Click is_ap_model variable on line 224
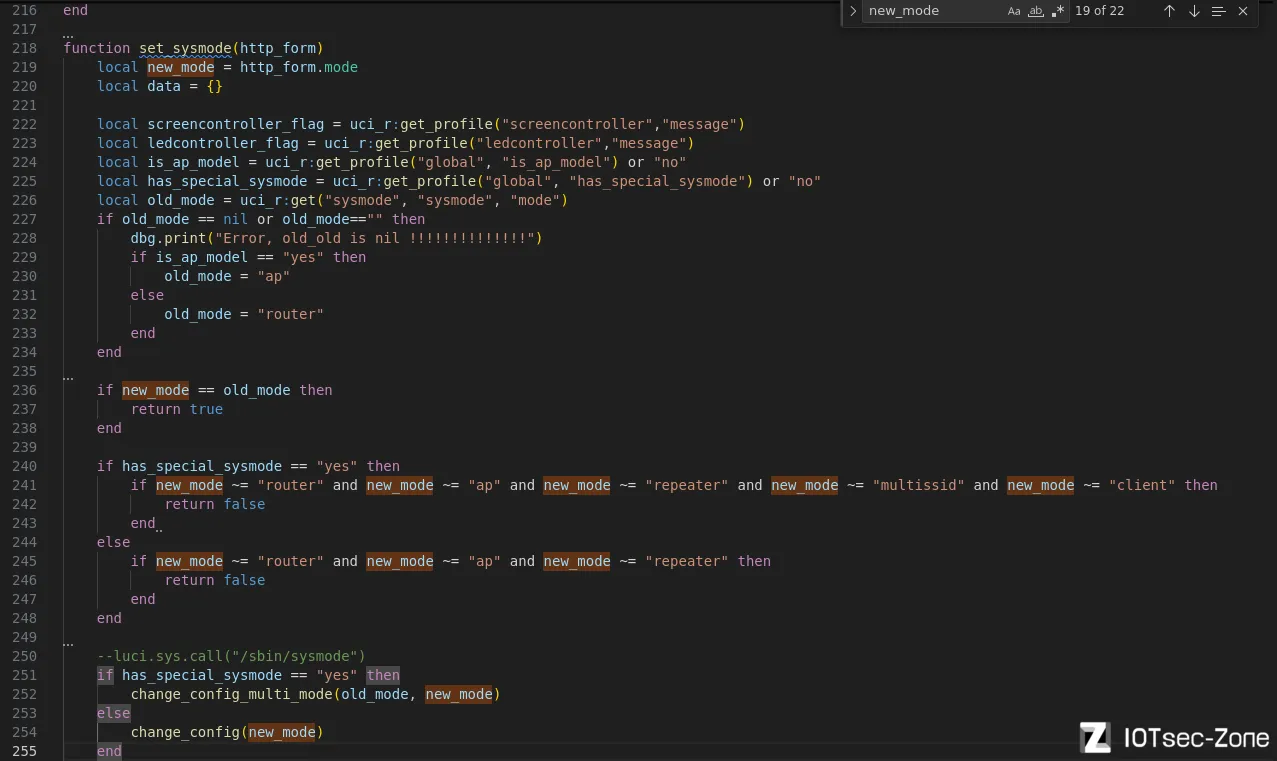Screen dimensions: 1277x761 coord(193,162)
